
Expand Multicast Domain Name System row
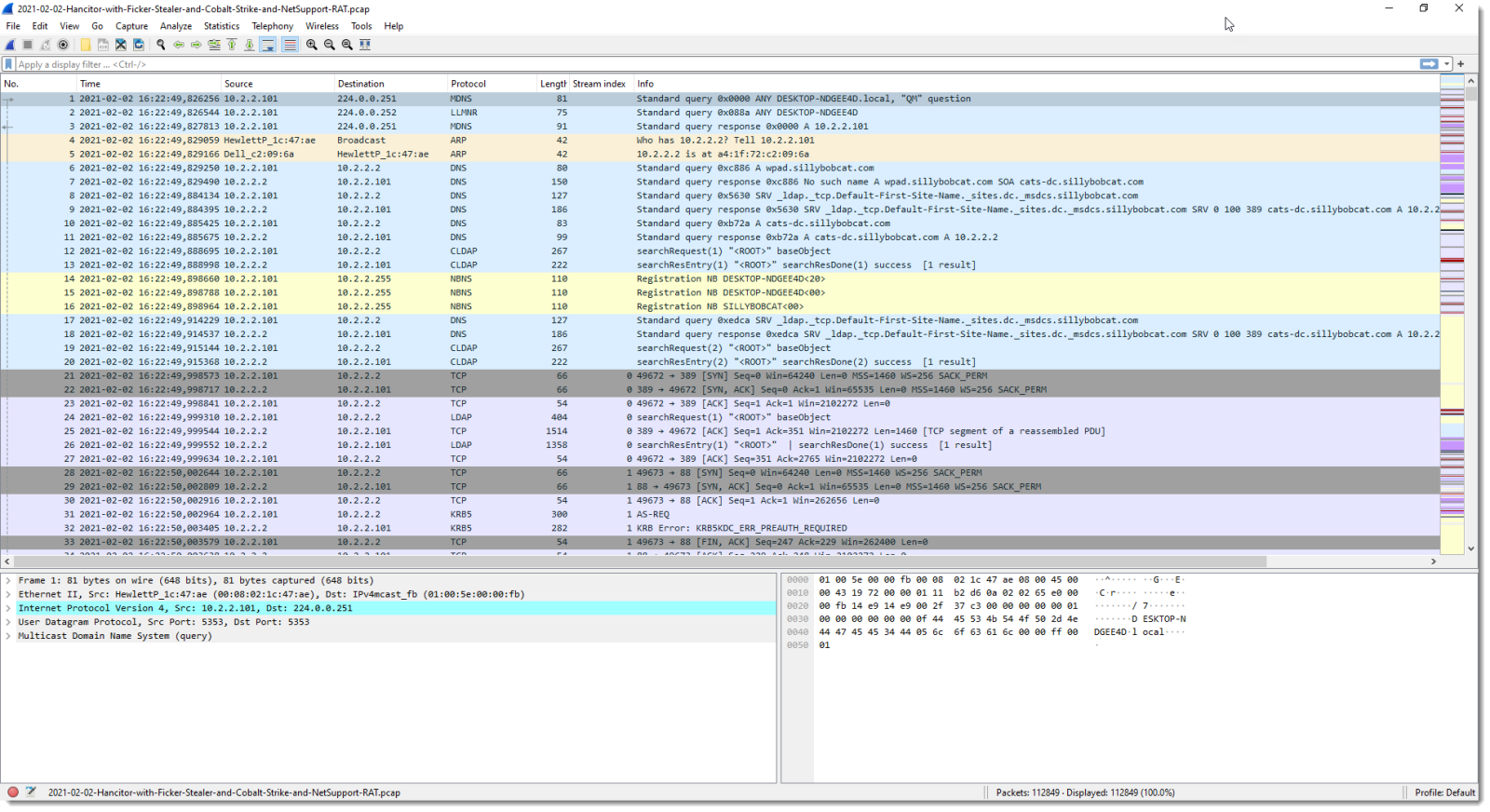(8, 636)
